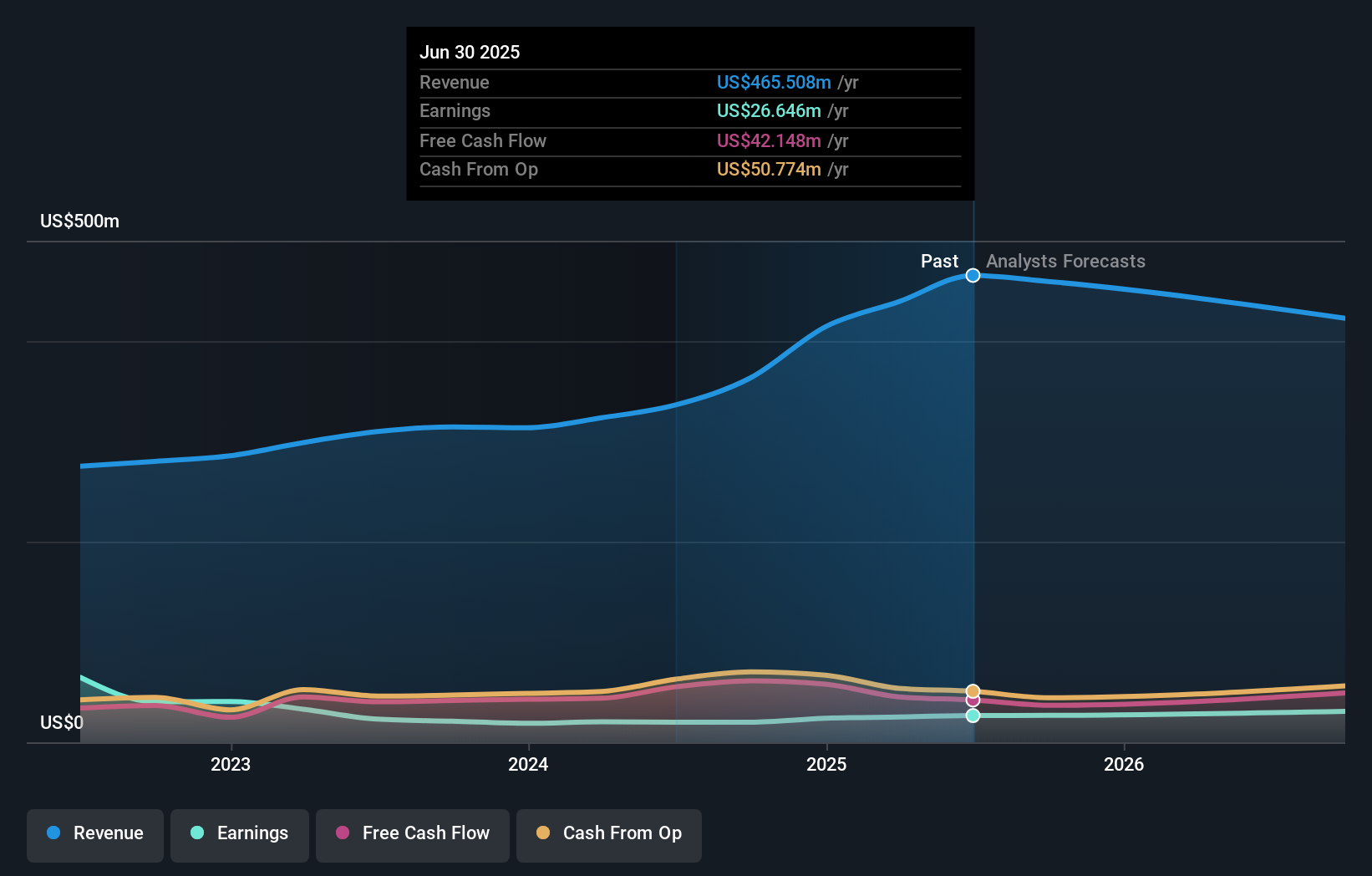Toggle the Earnings series visibility
Screen dimensions: 1372x876
click(240, 833)
